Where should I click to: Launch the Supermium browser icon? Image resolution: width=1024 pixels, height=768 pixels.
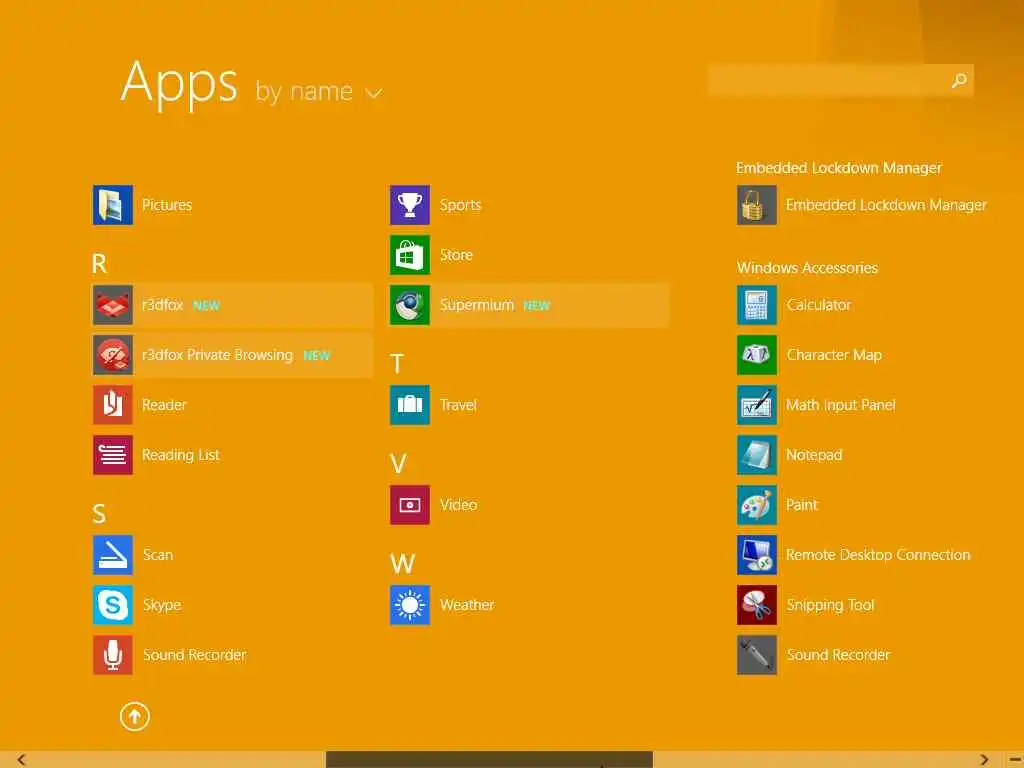coord(409,305)
